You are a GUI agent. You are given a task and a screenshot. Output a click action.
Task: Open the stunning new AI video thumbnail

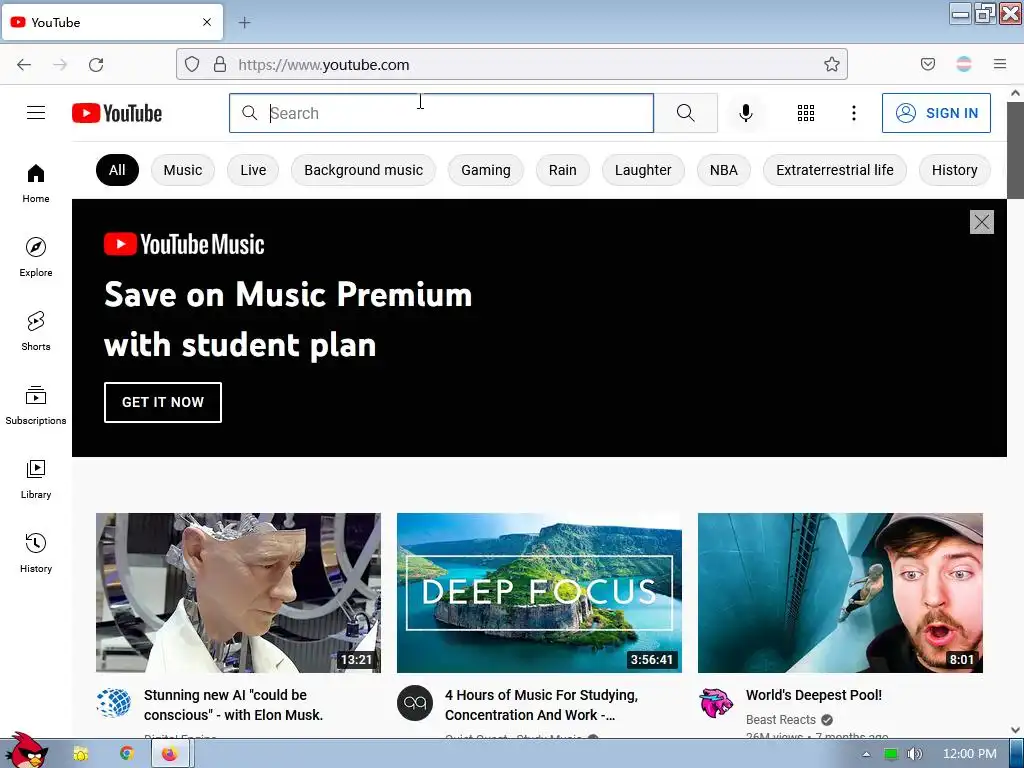click(x=238, y=592)
